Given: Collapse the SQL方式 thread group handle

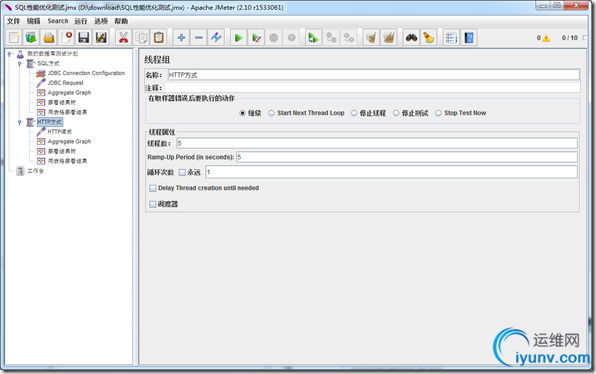Looking at the screenshot, I should (x=20, y=63).
